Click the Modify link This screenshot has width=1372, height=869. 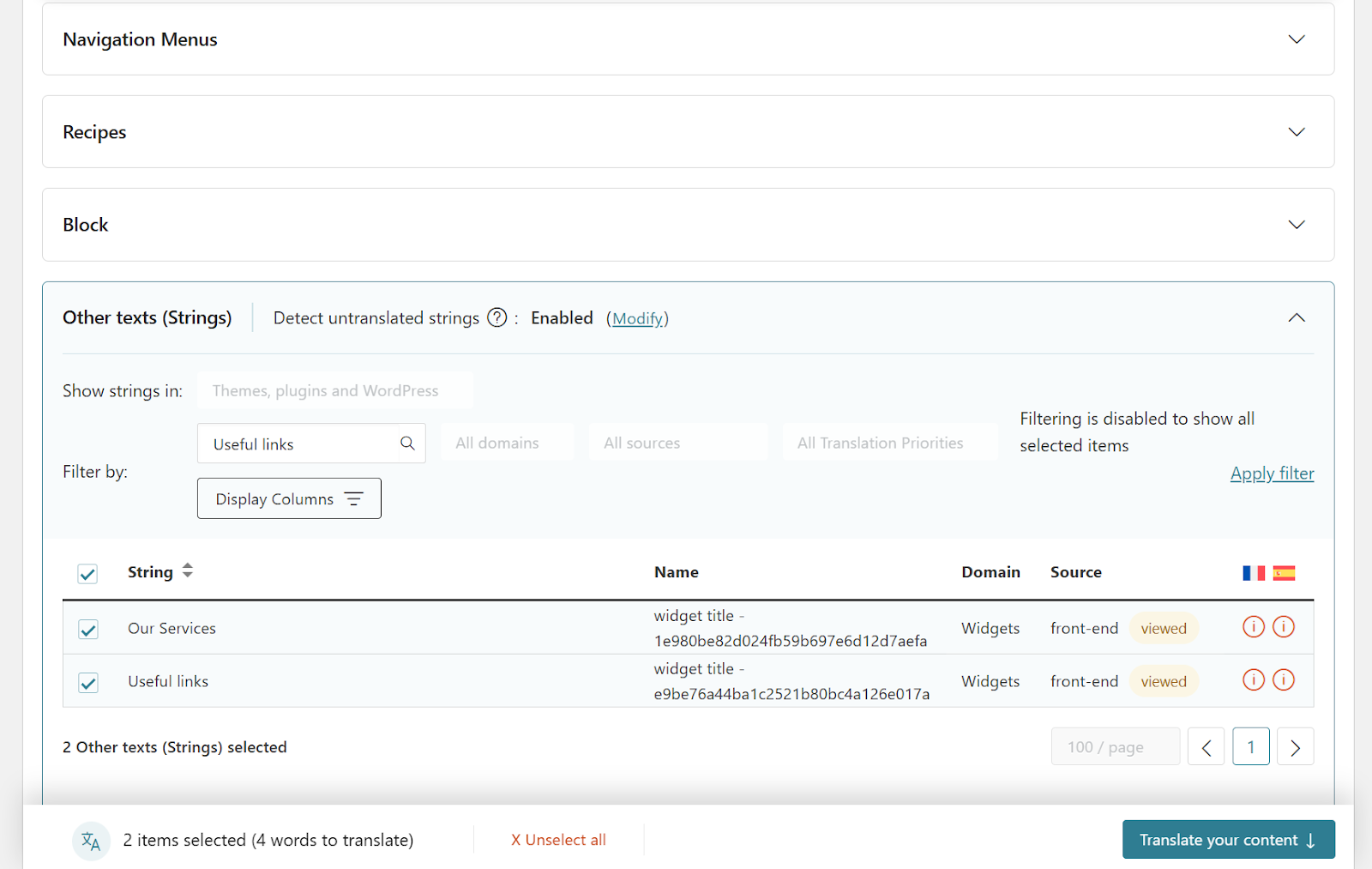coord(637,319)
